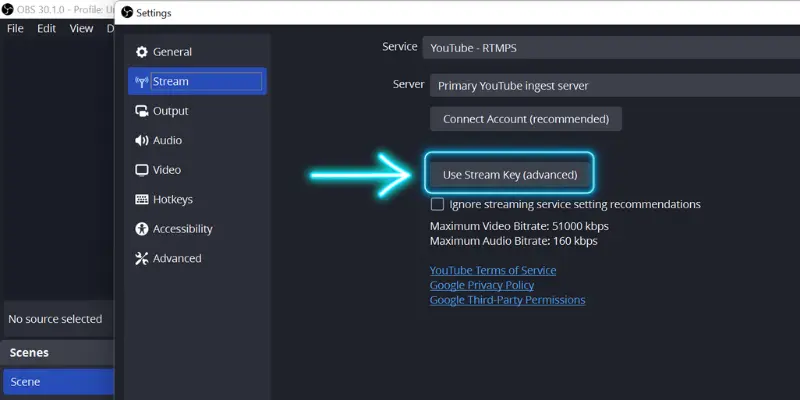Click Use Stream Key (advanced) button
The height and width of the screenshot is (400, 800).
[510, 175]
